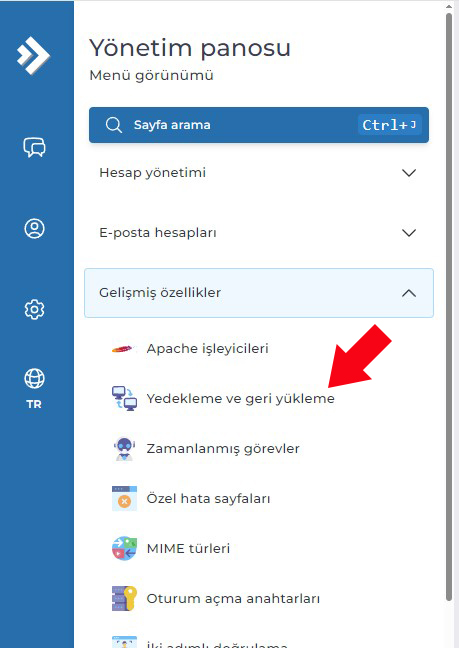The image size is (459, 648).
Task: Expand E-posta hesapları chevron
Action: click(409, 233)
